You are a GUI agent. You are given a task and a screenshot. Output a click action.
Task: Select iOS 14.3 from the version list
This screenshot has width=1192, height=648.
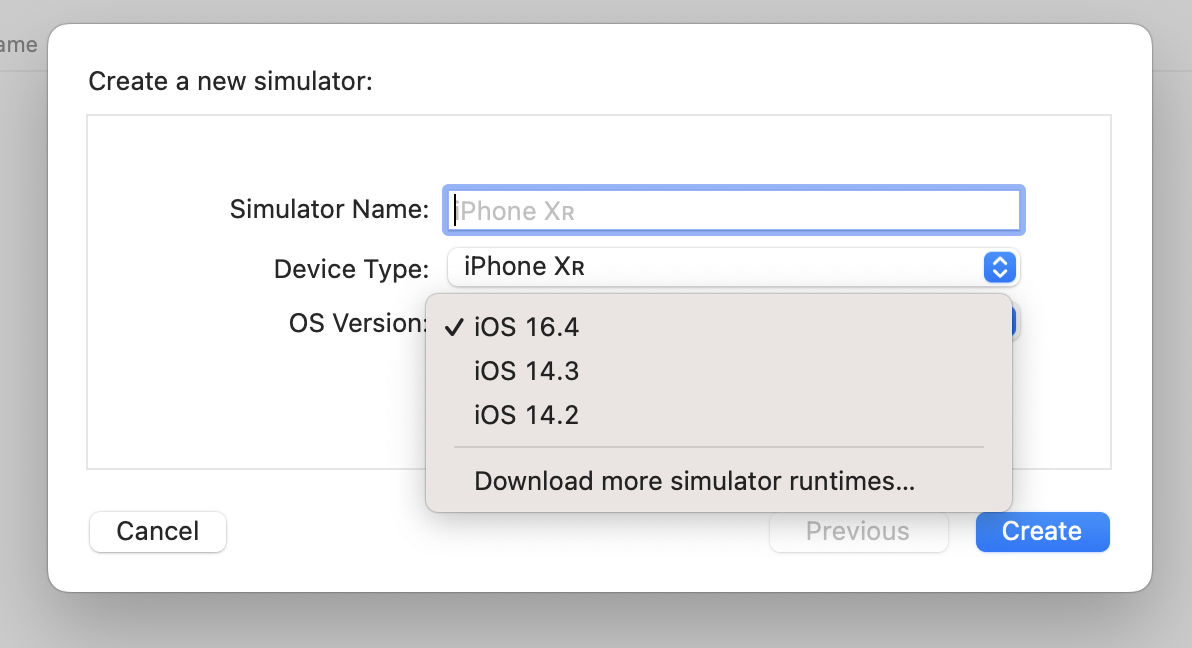(718, 371)
